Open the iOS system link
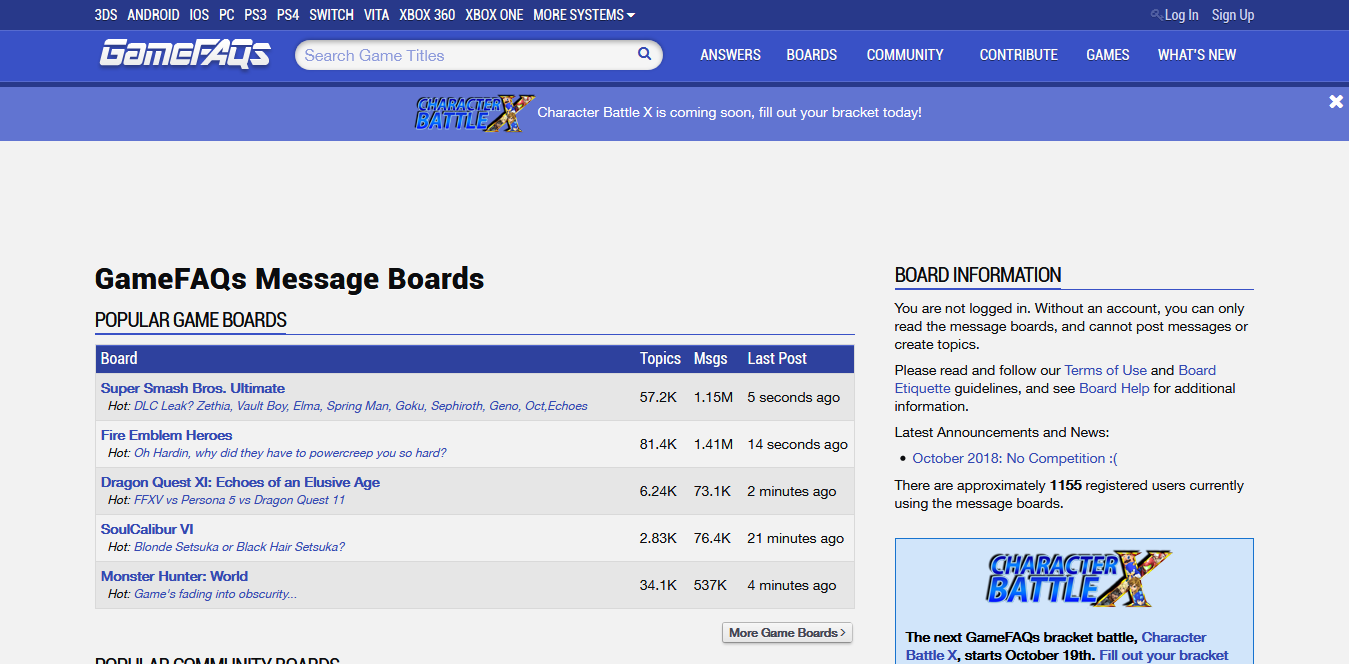The image size is (1349, 664). pyautogui.click(x=200, y=15)
